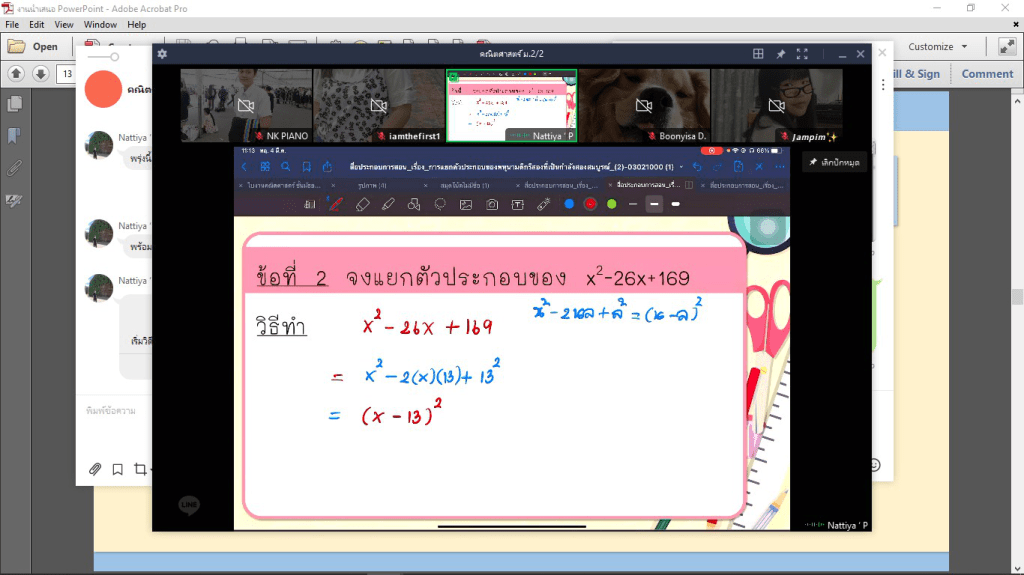Open the File menu
Viewport: 1024px width, 575px height.
tap(12, 24)
